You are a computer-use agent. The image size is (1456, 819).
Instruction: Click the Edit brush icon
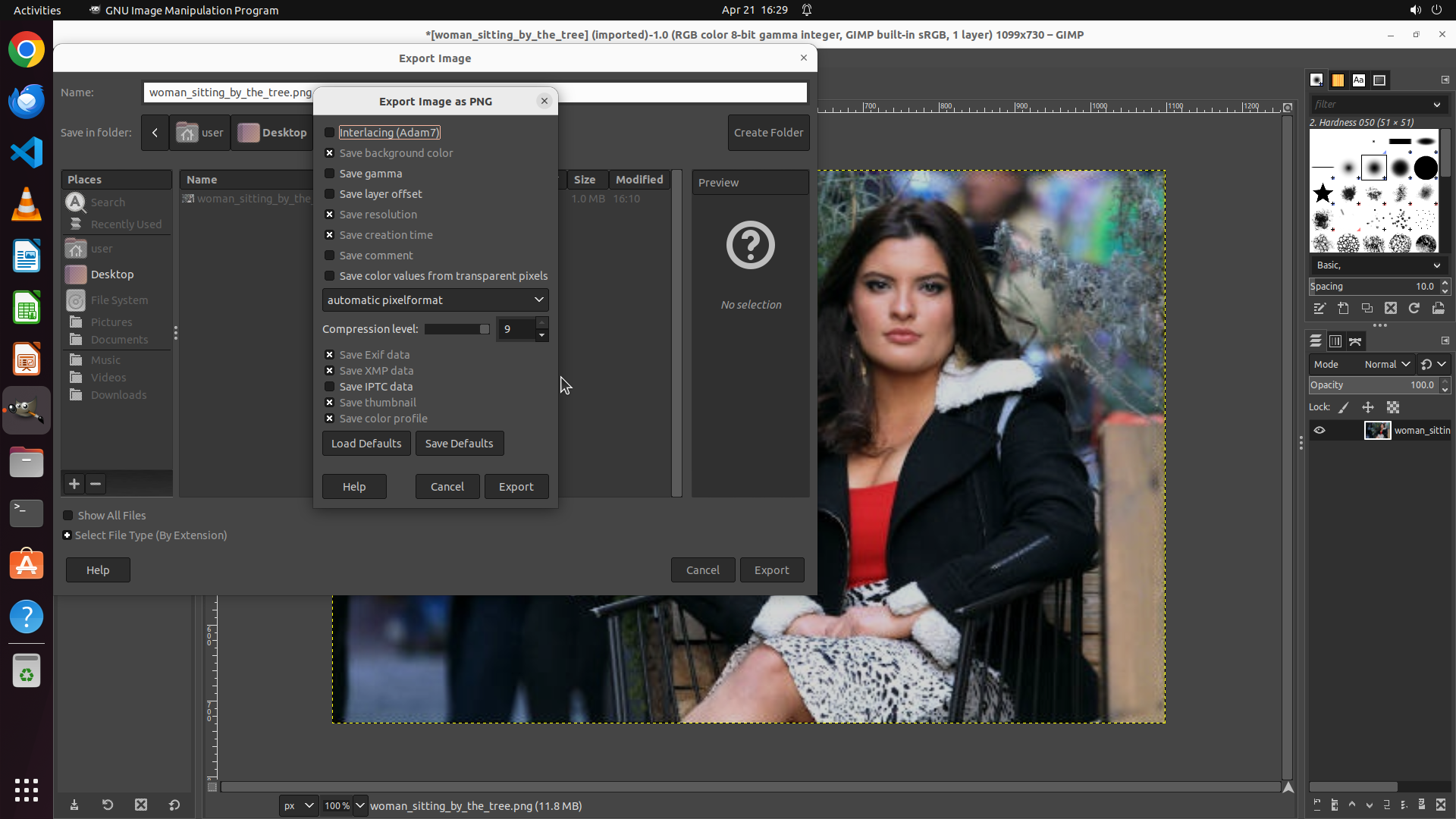(1319, 309)
